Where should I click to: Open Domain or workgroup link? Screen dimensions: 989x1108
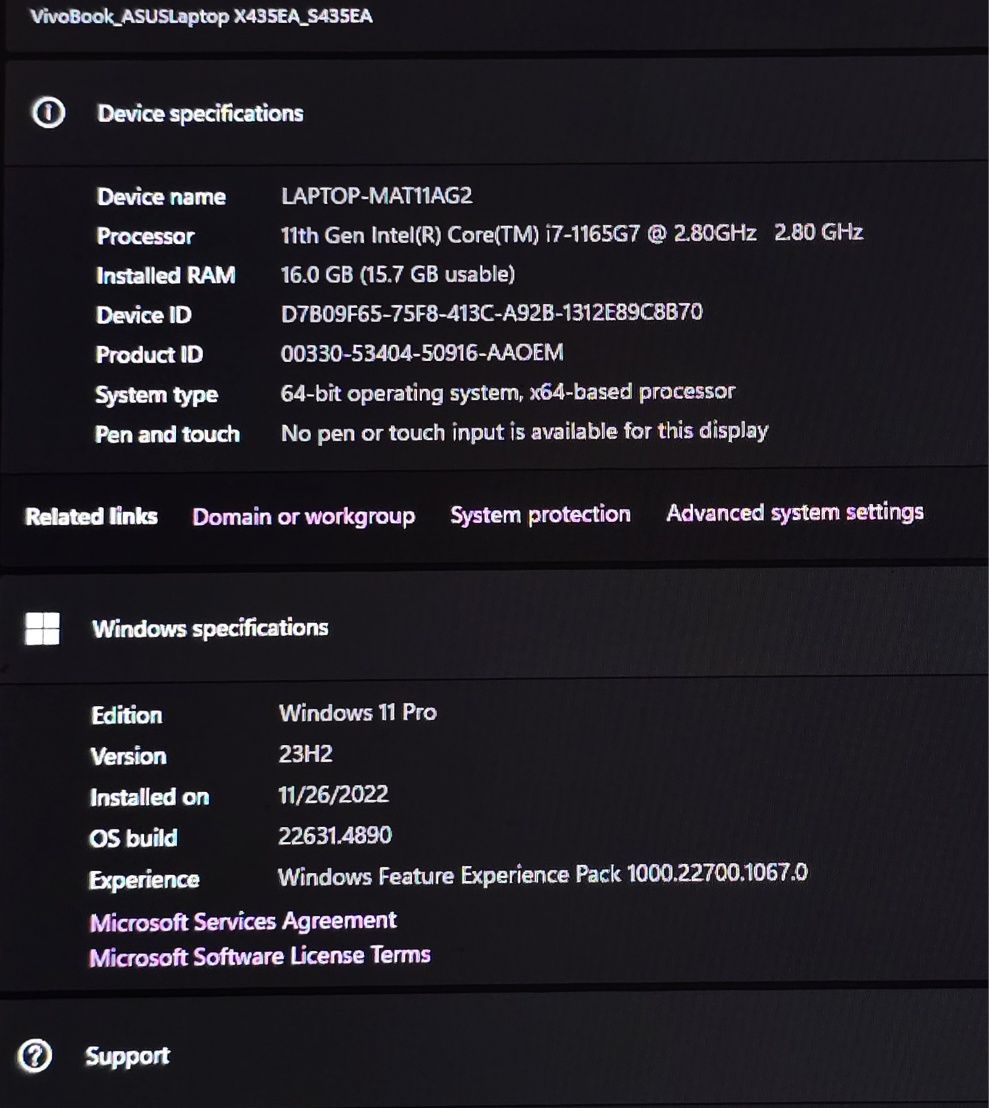tap(304, 517)
